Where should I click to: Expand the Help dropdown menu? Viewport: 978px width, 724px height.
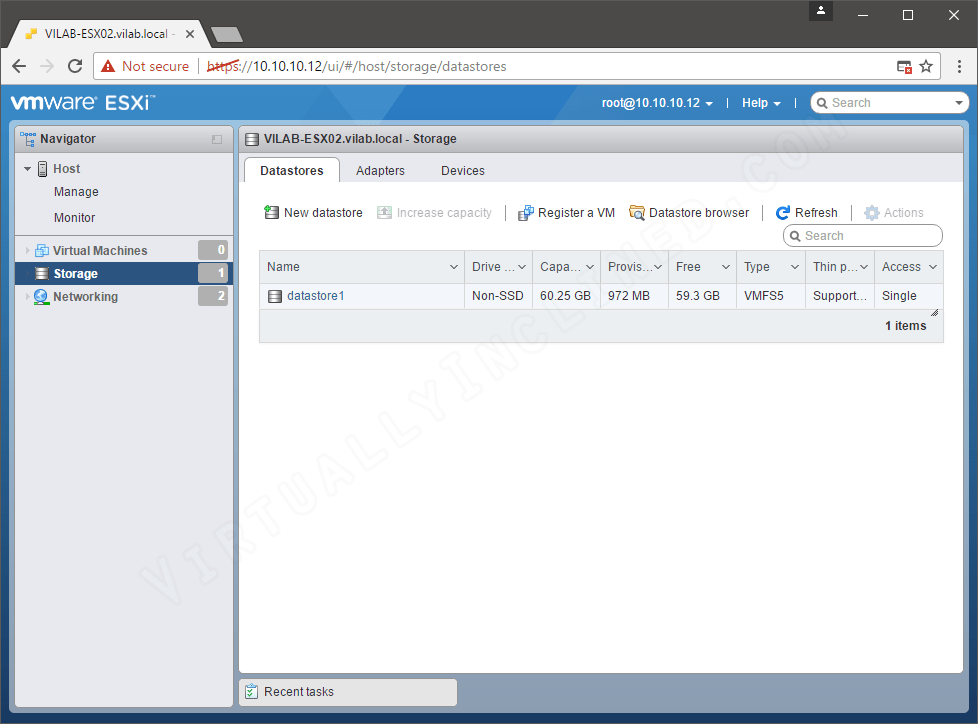(x=761, y=102)
